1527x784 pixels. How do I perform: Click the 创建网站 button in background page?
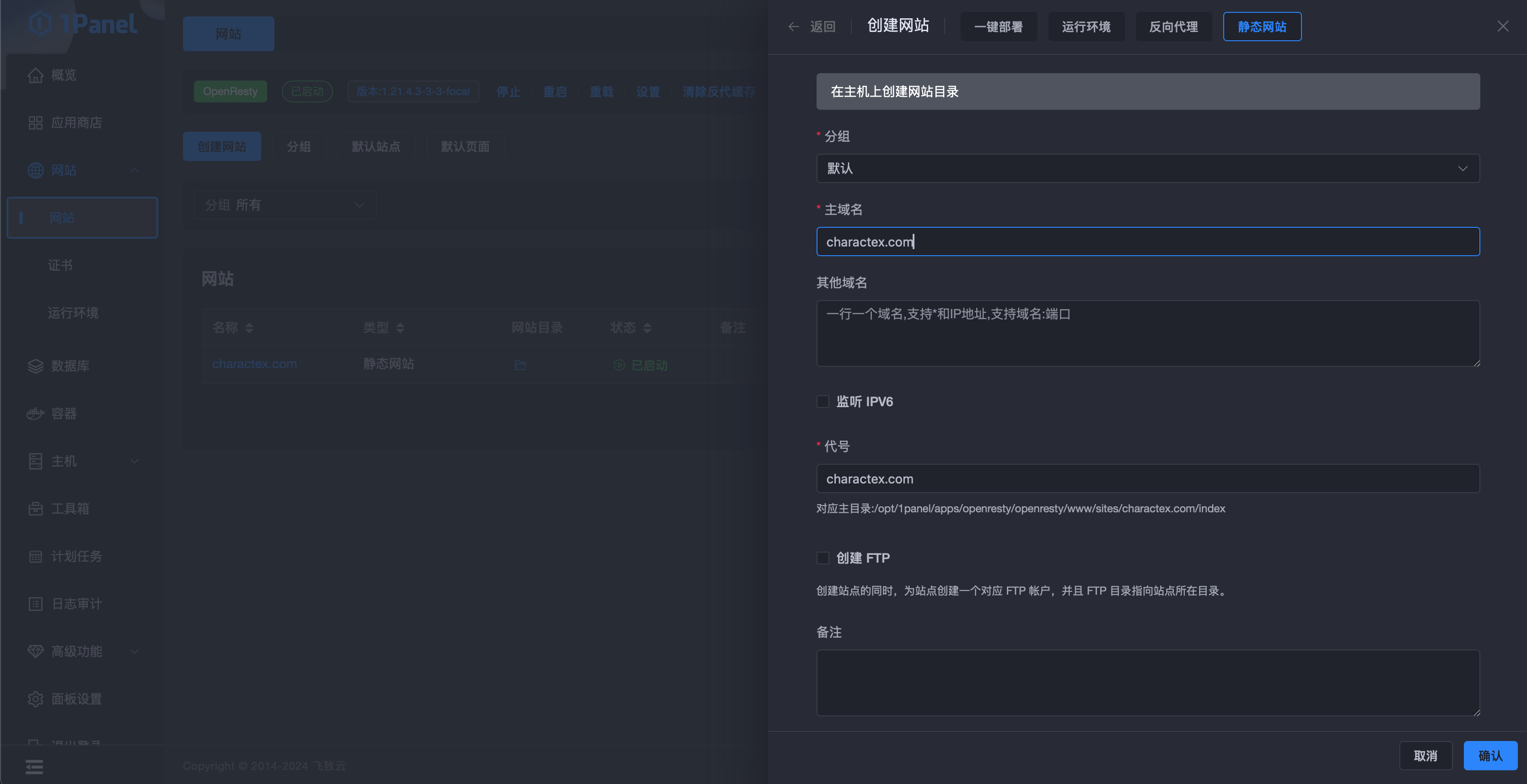222,146
